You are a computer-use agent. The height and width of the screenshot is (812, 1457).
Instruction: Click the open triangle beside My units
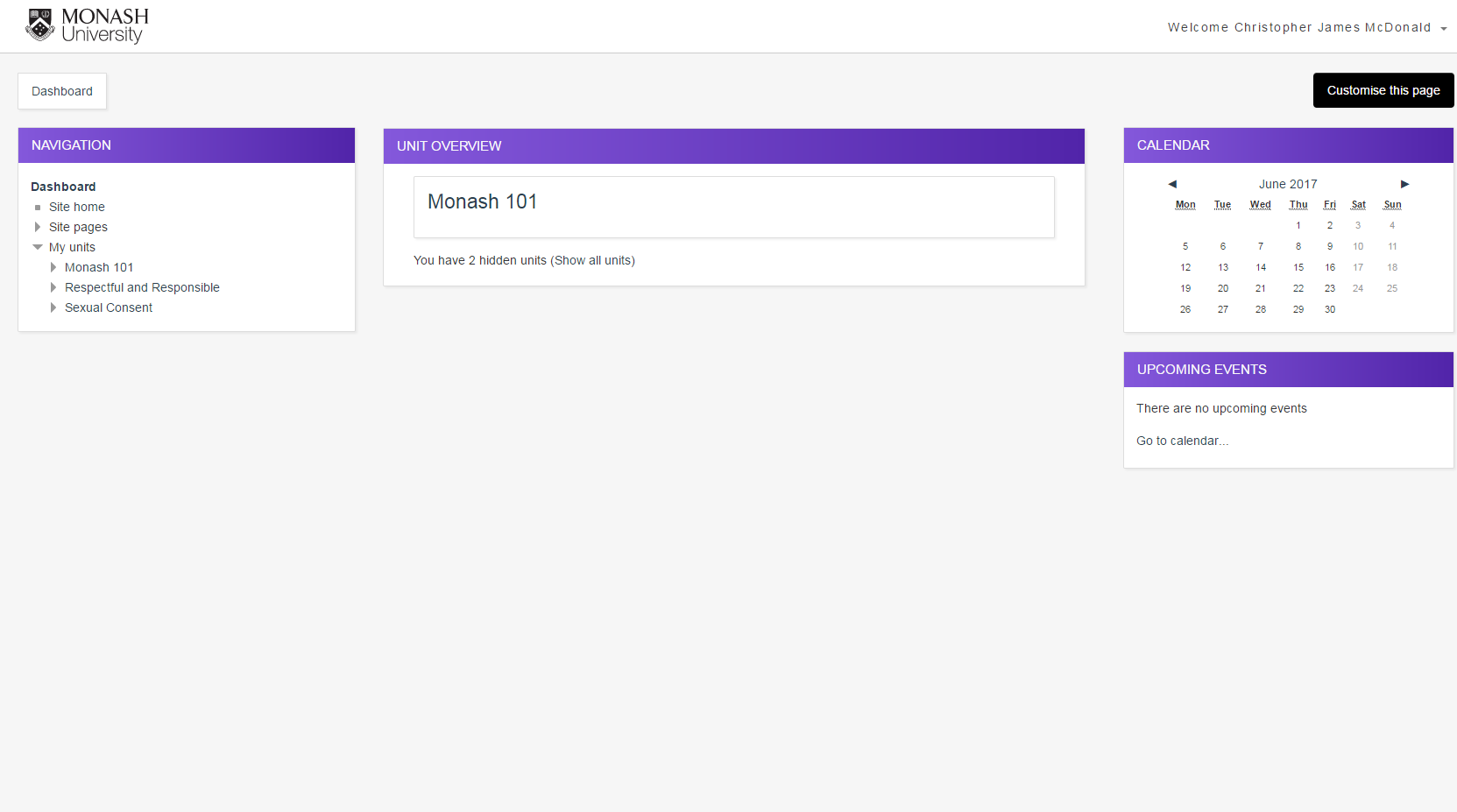pos(37,247)
